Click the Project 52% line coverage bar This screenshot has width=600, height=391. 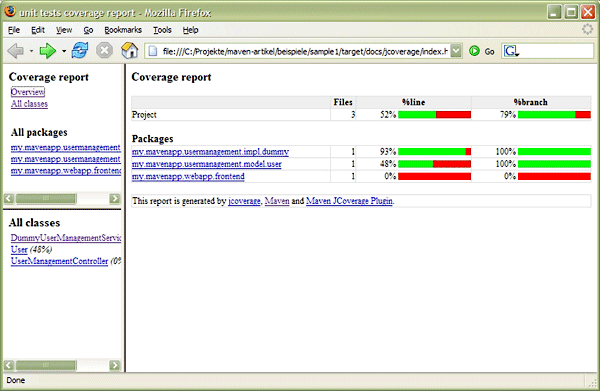(x=434, y=114)
